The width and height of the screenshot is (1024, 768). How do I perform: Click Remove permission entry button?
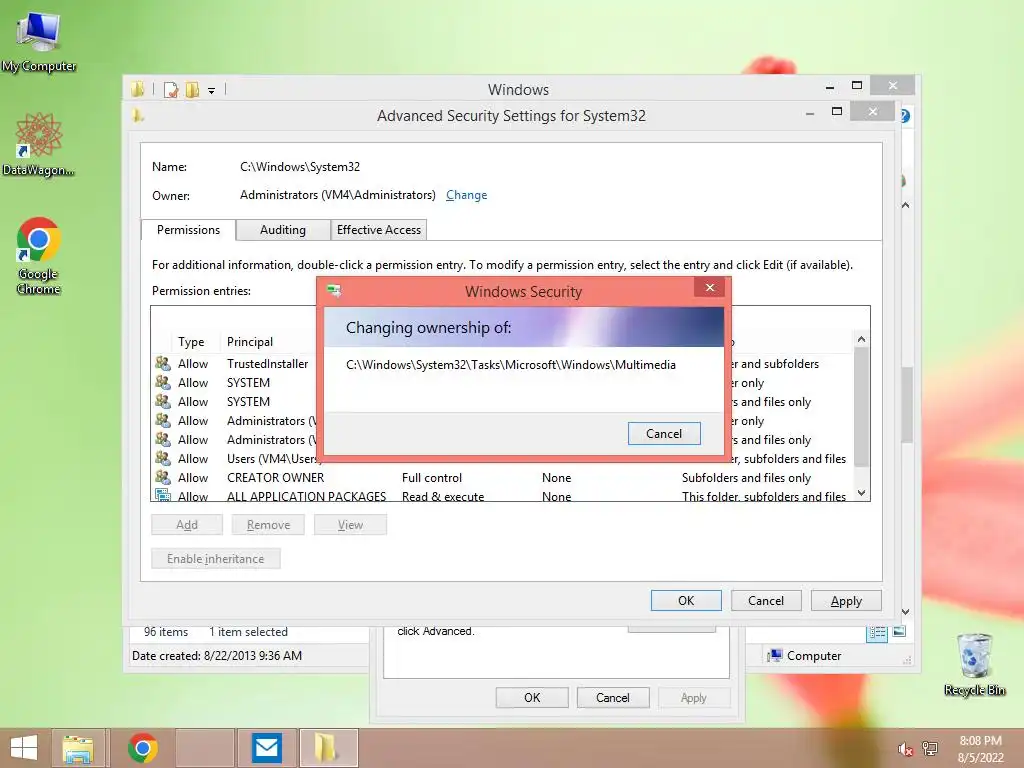click(268, 525)
